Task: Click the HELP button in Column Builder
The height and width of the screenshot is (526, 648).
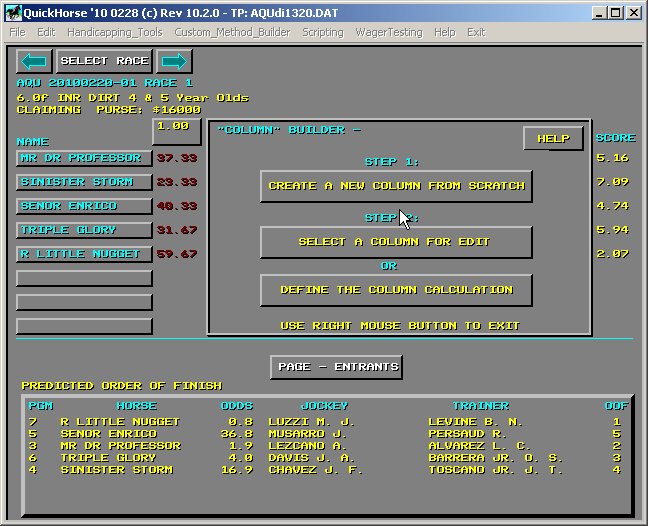Action: pos(553,139)
